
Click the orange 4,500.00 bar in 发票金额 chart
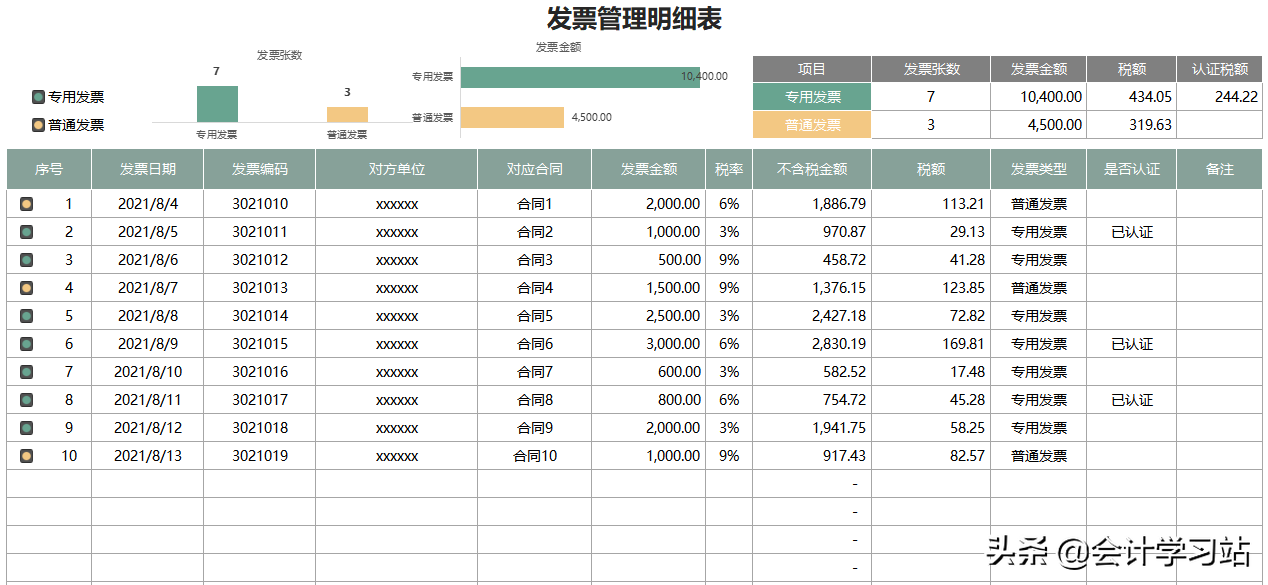coord(512,117)
